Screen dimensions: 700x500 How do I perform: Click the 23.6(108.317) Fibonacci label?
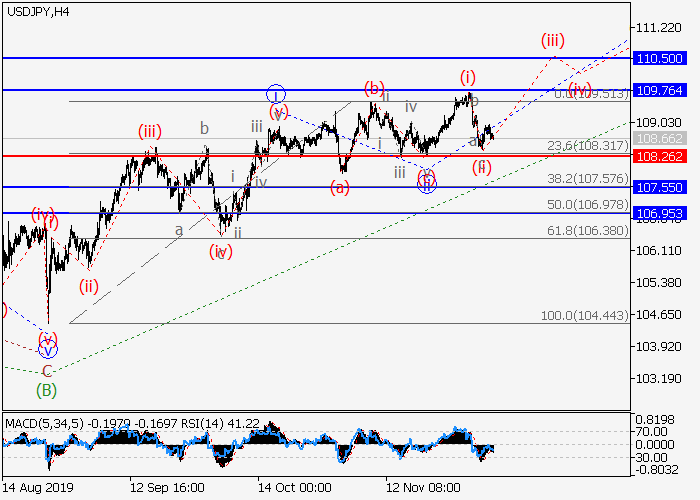pos(587,146)
